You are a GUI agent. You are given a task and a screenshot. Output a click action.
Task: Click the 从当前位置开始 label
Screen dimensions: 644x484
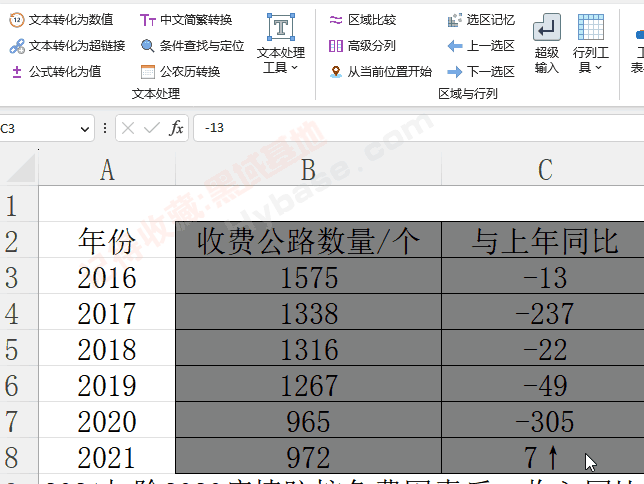pos(390,72)
